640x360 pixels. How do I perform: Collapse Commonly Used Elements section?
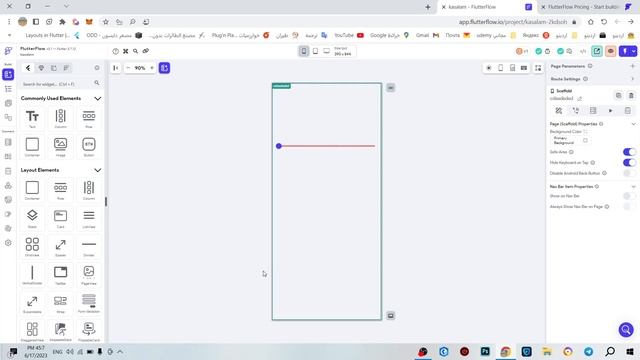coord(98,98)
